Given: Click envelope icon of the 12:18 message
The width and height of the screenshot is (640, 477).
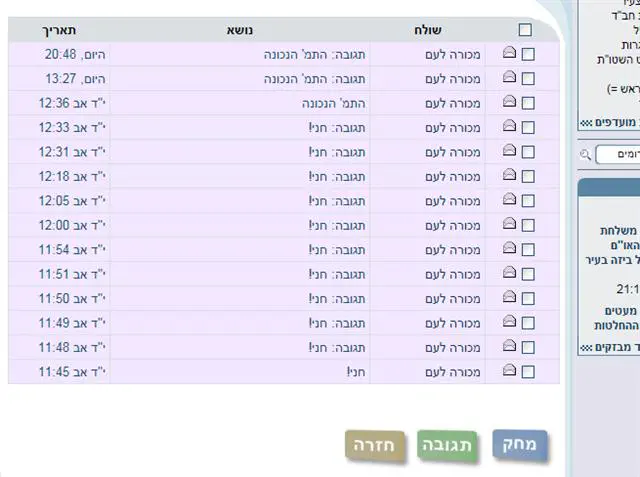Looking at the screenshot, I should [x=509, y=175].
